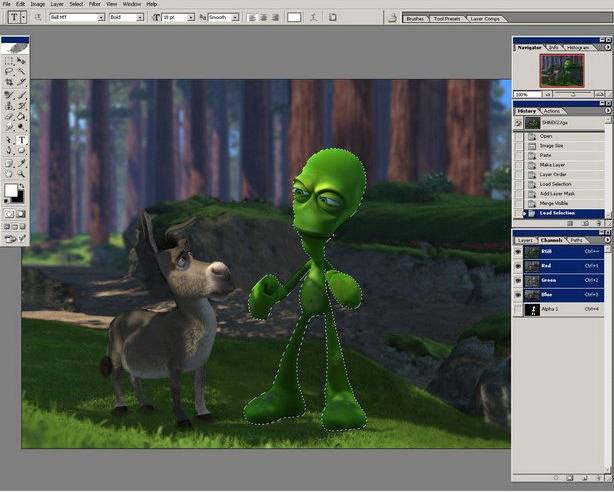Select the Path Selection tool
614x492 pixels.
point(9,140)
